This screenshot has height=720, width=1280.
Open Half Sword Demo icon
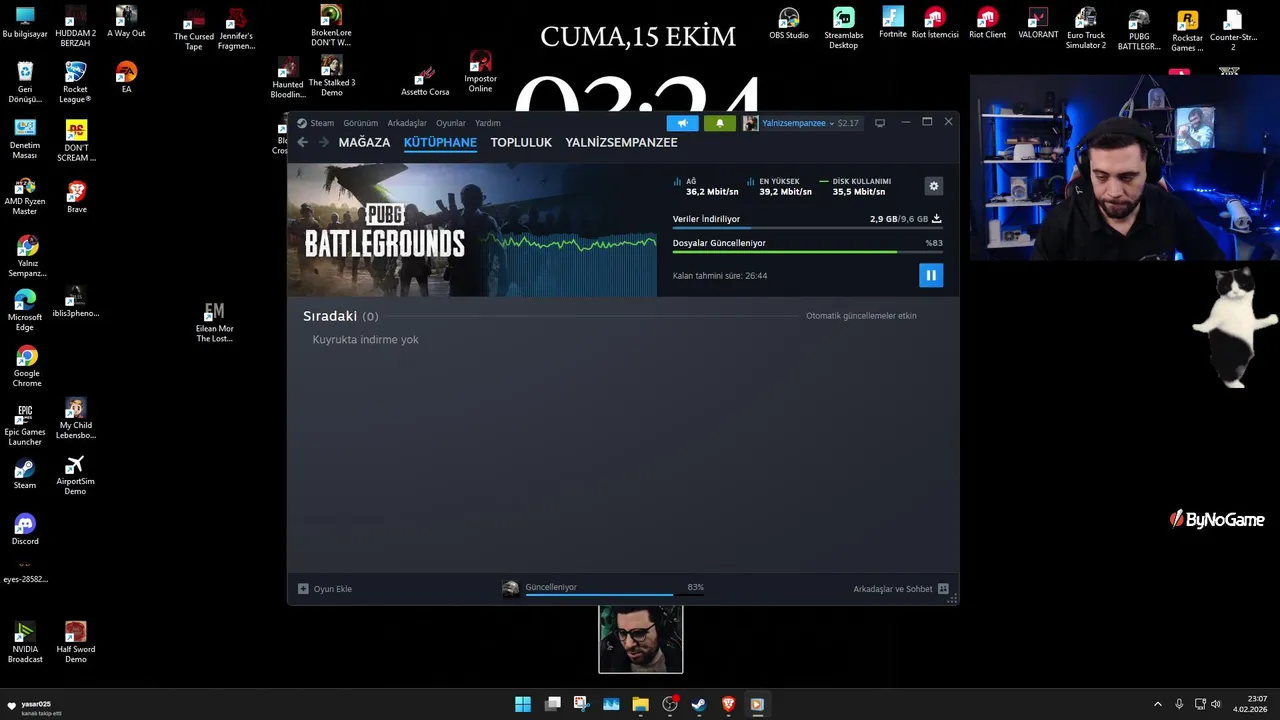[76, 642]
